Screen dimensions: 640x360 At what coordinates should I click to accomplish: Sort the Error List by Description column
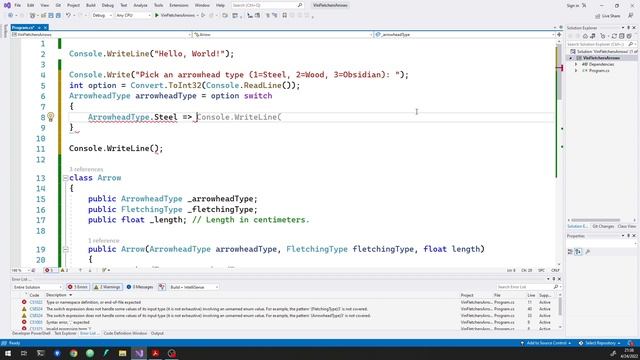(56, 295)
